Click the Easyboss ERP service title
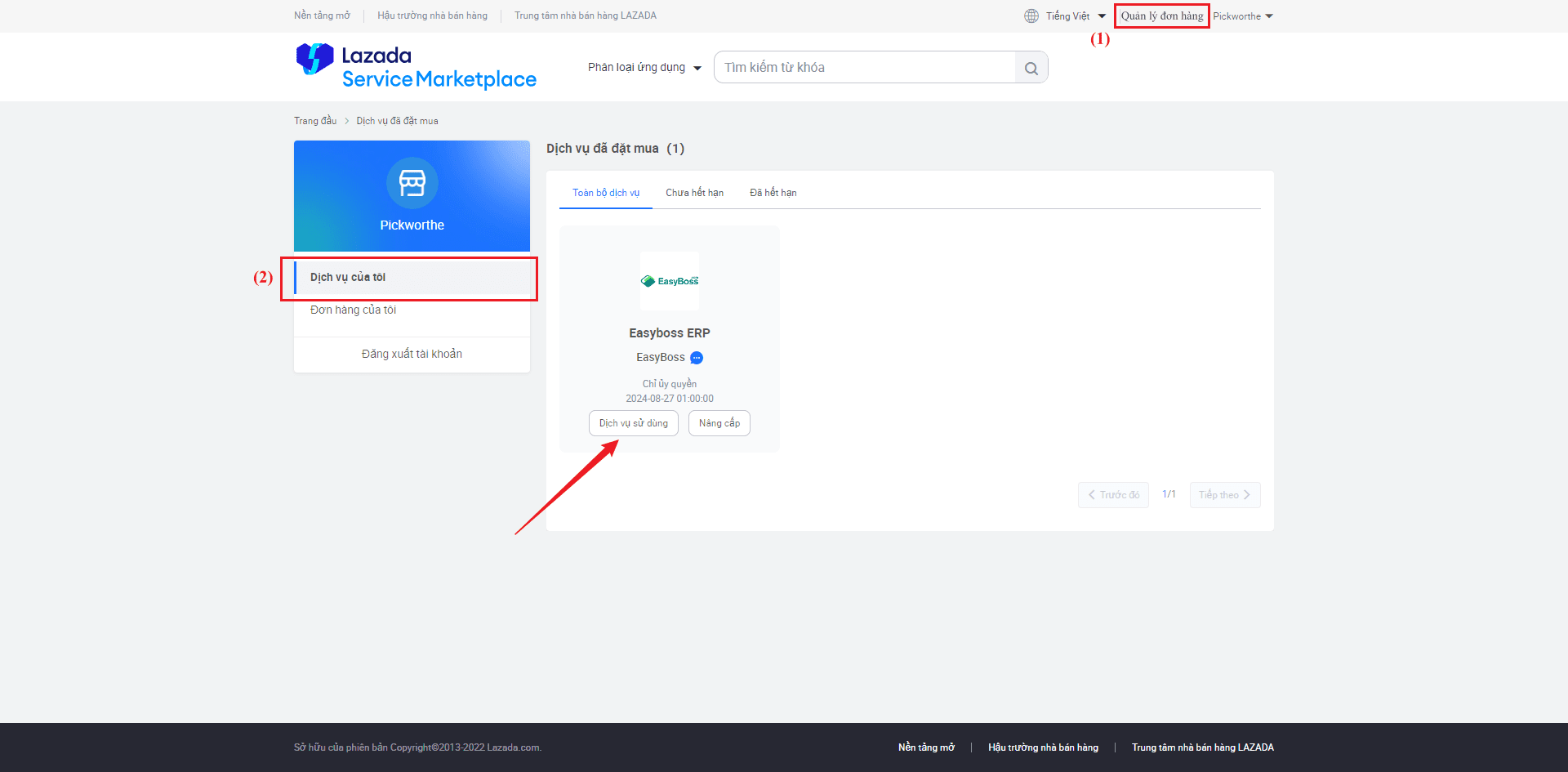Screen dimensions: 1568x772 (x=670, y=333)
